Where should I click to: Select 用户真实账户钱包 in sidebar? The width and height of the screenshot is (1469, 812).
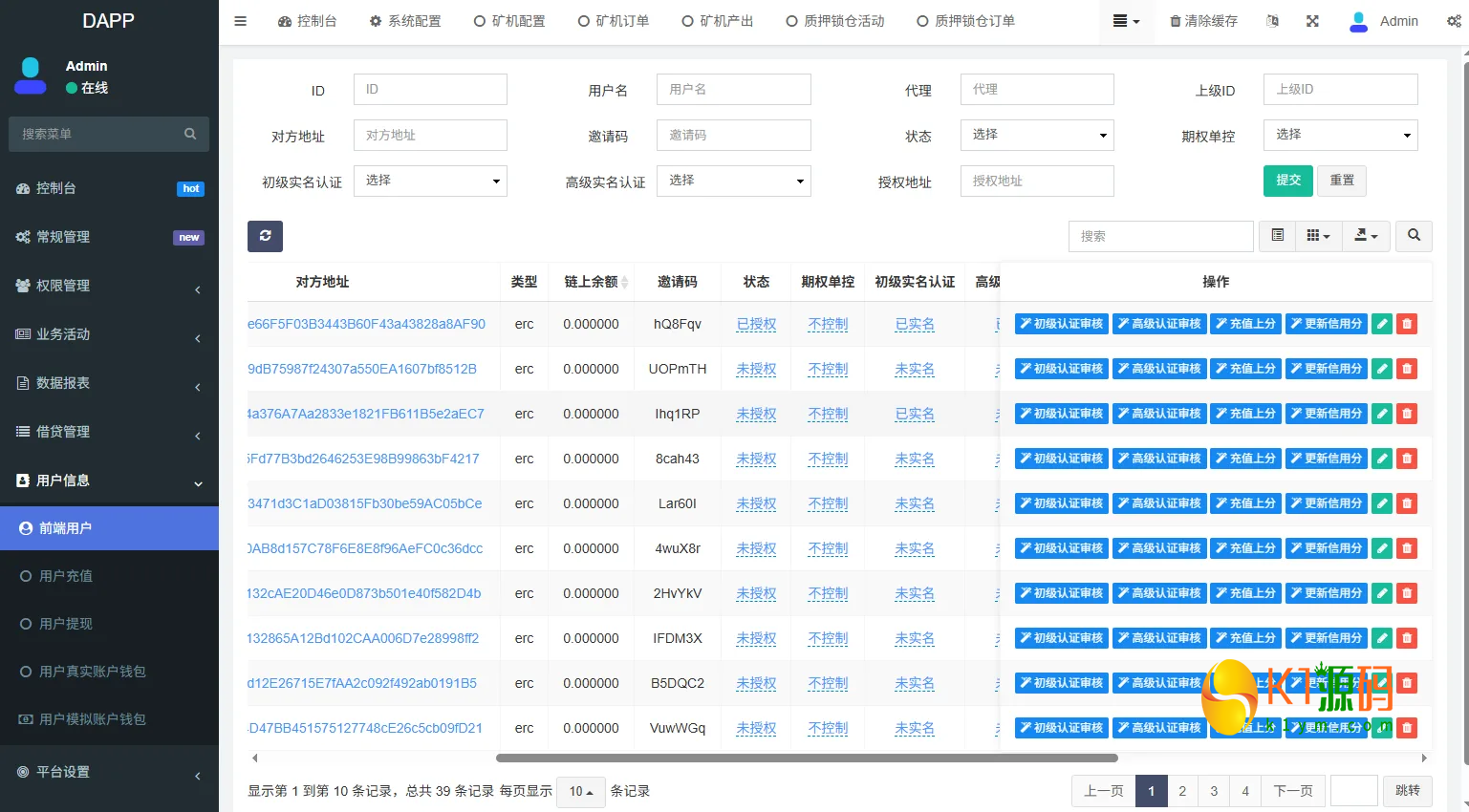click(x=109, y=672)
